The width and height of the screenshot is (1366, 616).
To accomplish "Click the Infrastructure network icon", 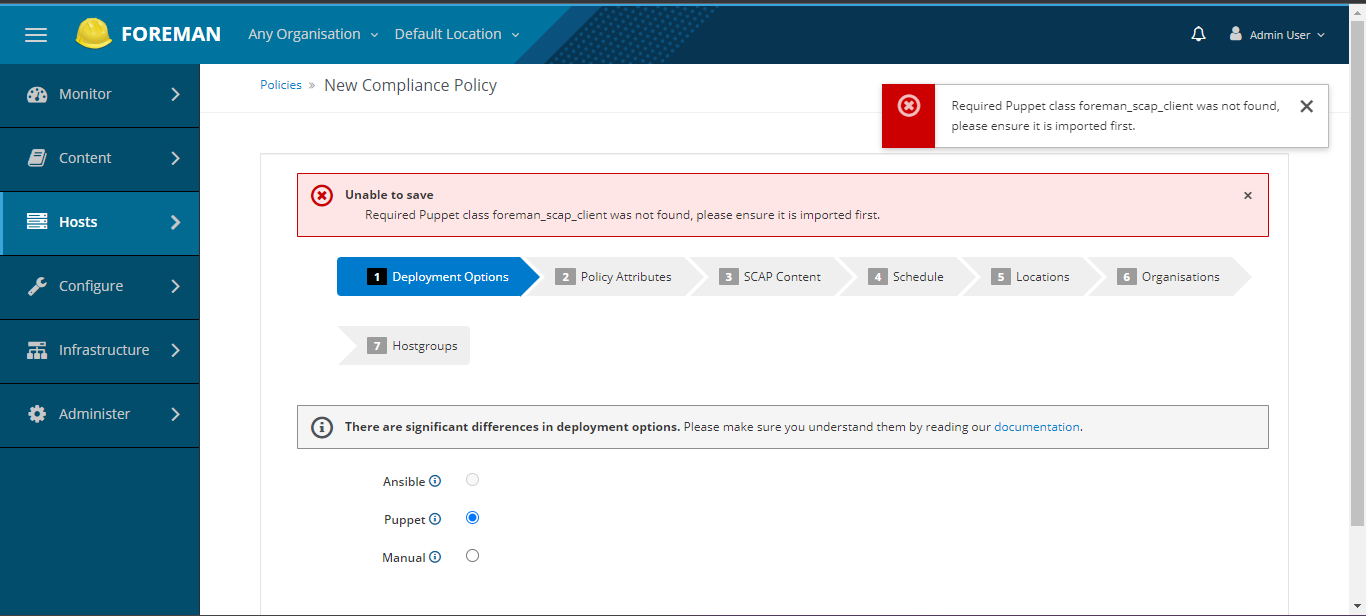I will click(37, 350).
